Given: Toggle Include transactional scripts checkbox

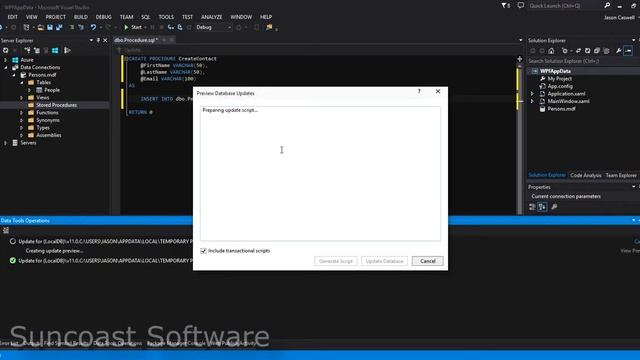Looking at the screenshot, I should click(x=203, y=251).
